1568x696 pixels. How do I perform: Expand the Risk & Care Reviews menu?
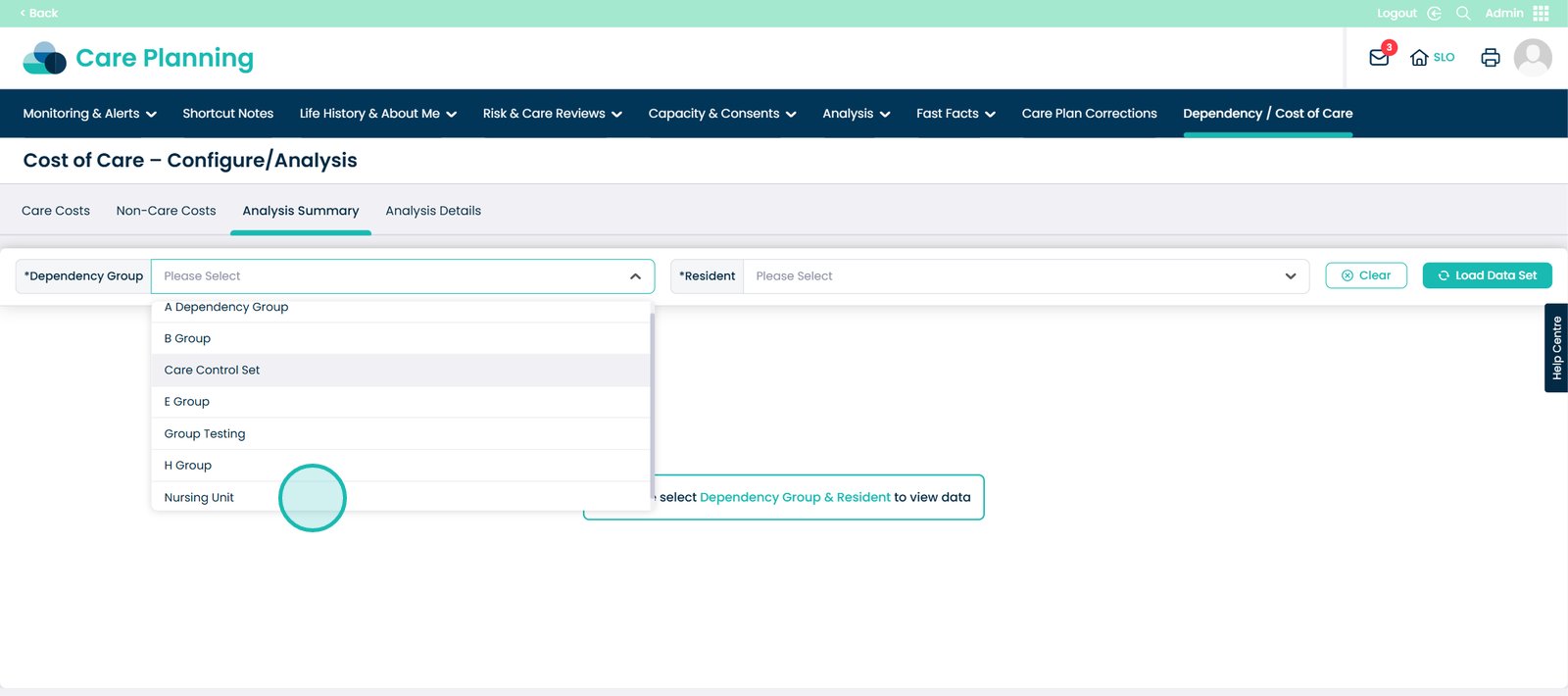click(552, 114)
